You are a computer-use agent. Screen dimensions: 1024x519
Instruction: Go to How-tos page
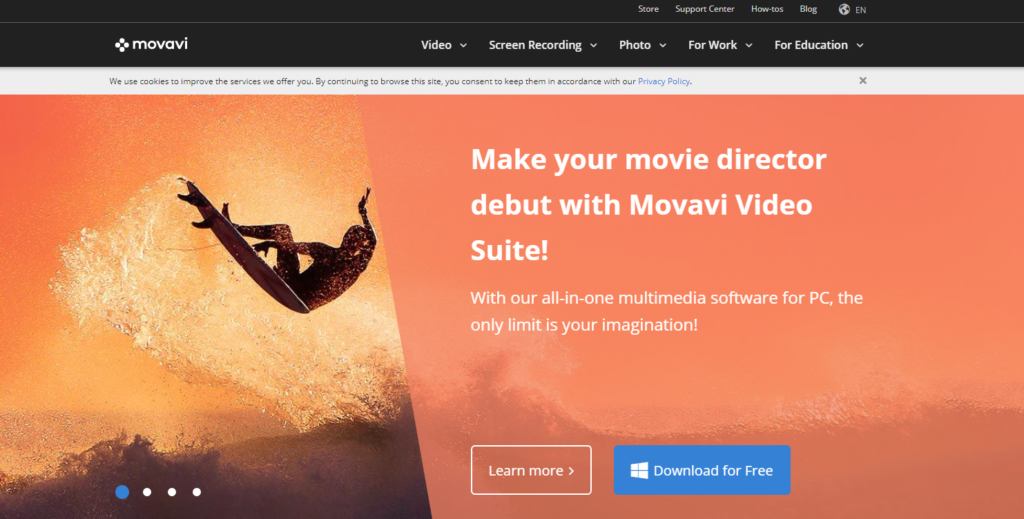tap(767, 9)
